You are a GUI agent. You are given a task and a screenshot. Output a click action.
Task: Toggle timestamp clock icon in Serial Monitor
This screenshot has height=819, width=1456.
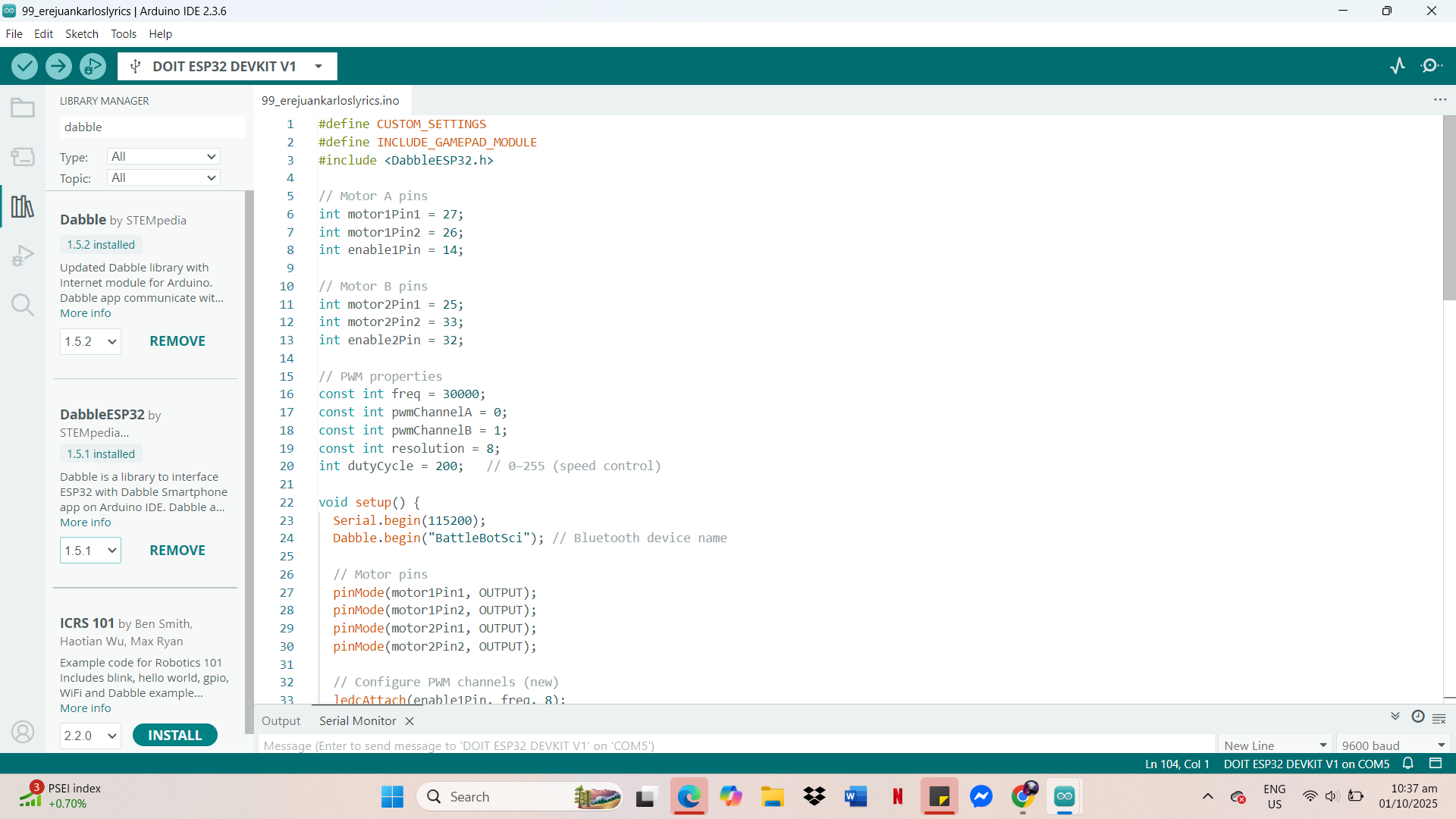pyautogui.click(x=1417, y=717)
